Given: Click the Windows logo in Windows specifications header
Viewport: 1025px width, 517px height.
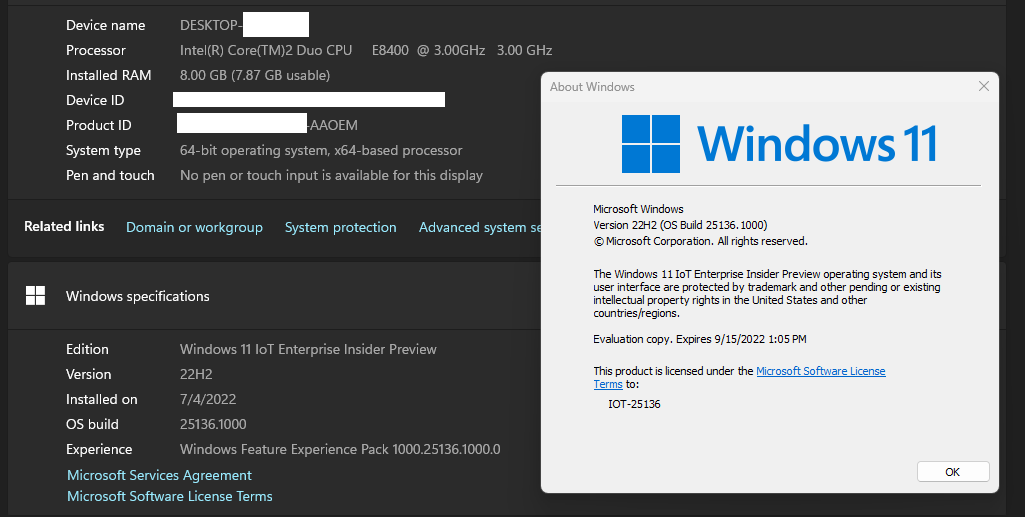Looking at the screenshot, I should click(x=35, y=295).
